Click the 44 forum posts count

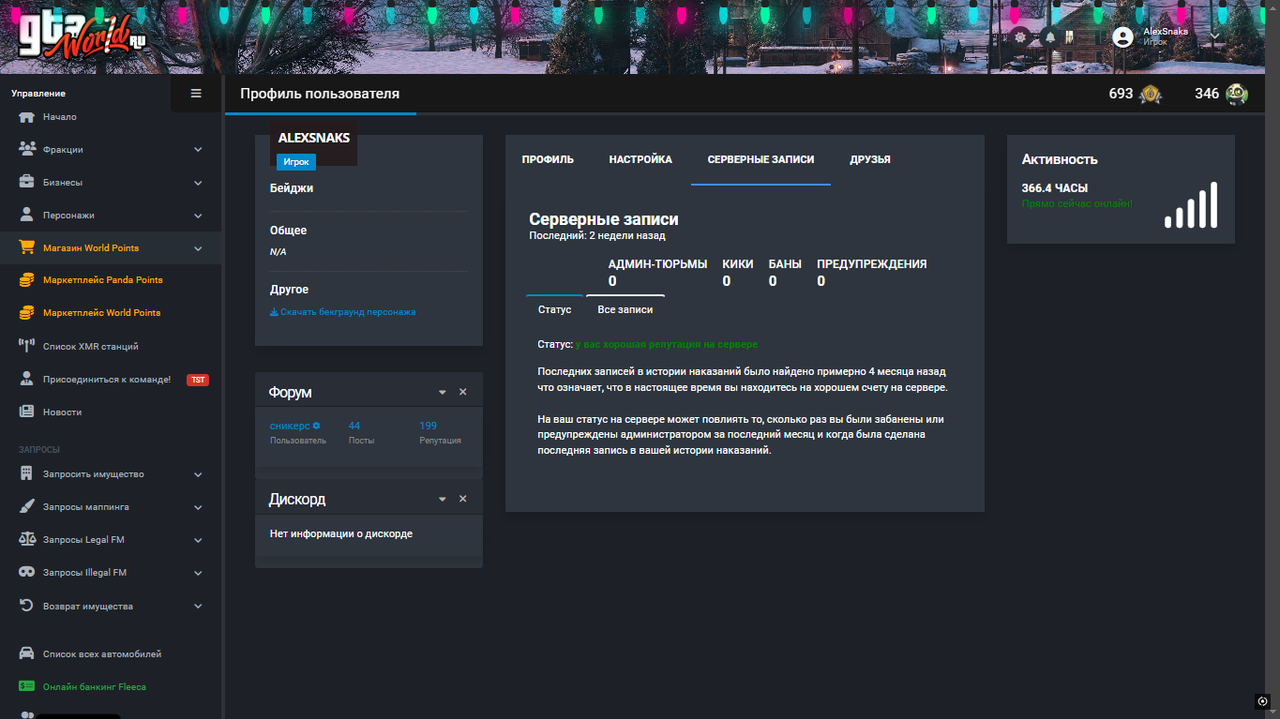pyautogui.click(x=354, y=426)
